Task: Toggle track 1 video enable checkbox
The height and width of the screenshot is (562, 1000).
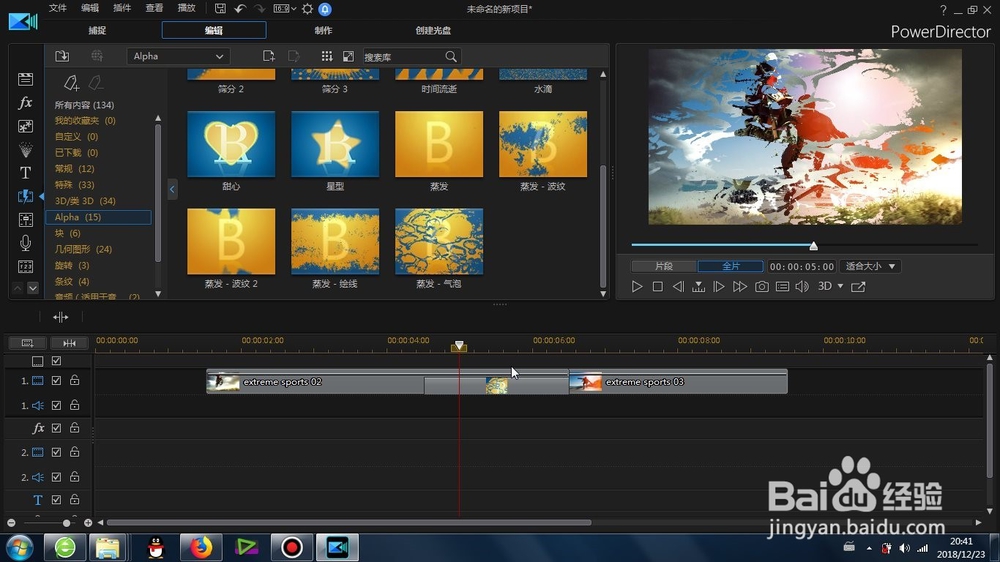Action: click(x=56, y=380)
